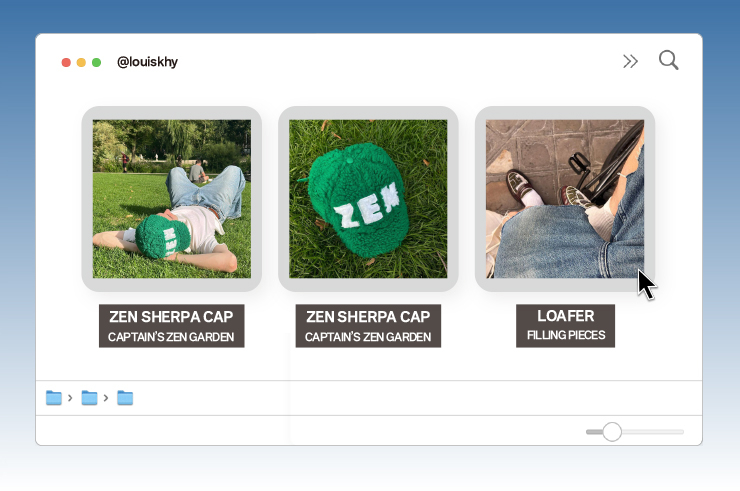
Task: Click ZEN SHERPA CAP label under the lying person photo
Action: point(171,317)
